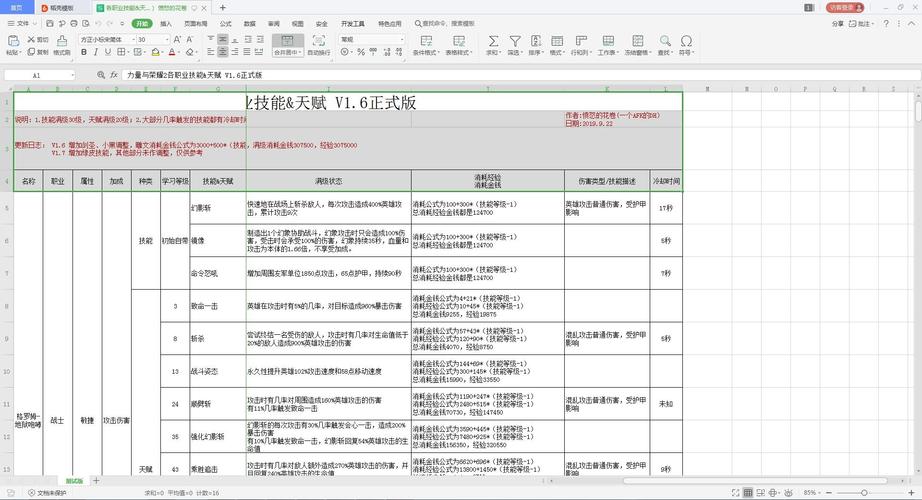Toggle middle vertical alignment
This screenshot has height=500, width=922.
223,39
